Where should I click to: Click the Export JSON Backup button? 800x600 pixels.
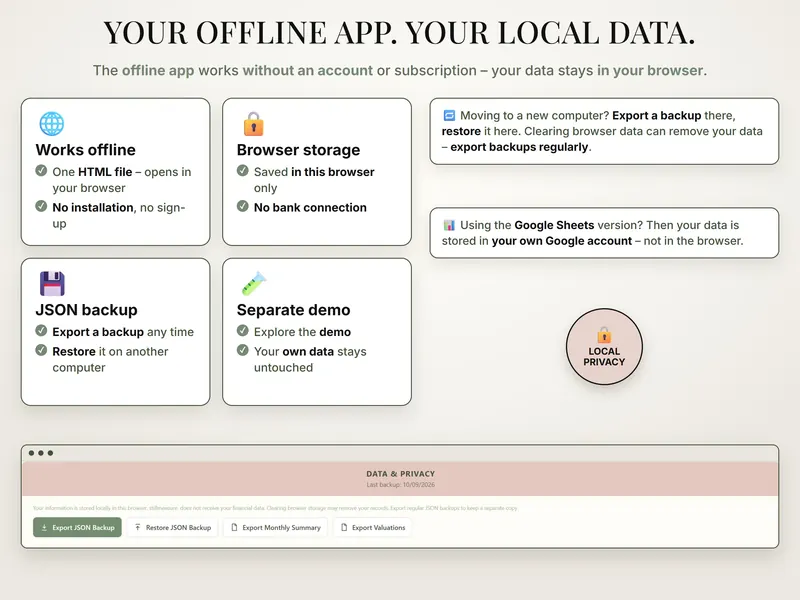pyautogui.click(x=78, y=528)
